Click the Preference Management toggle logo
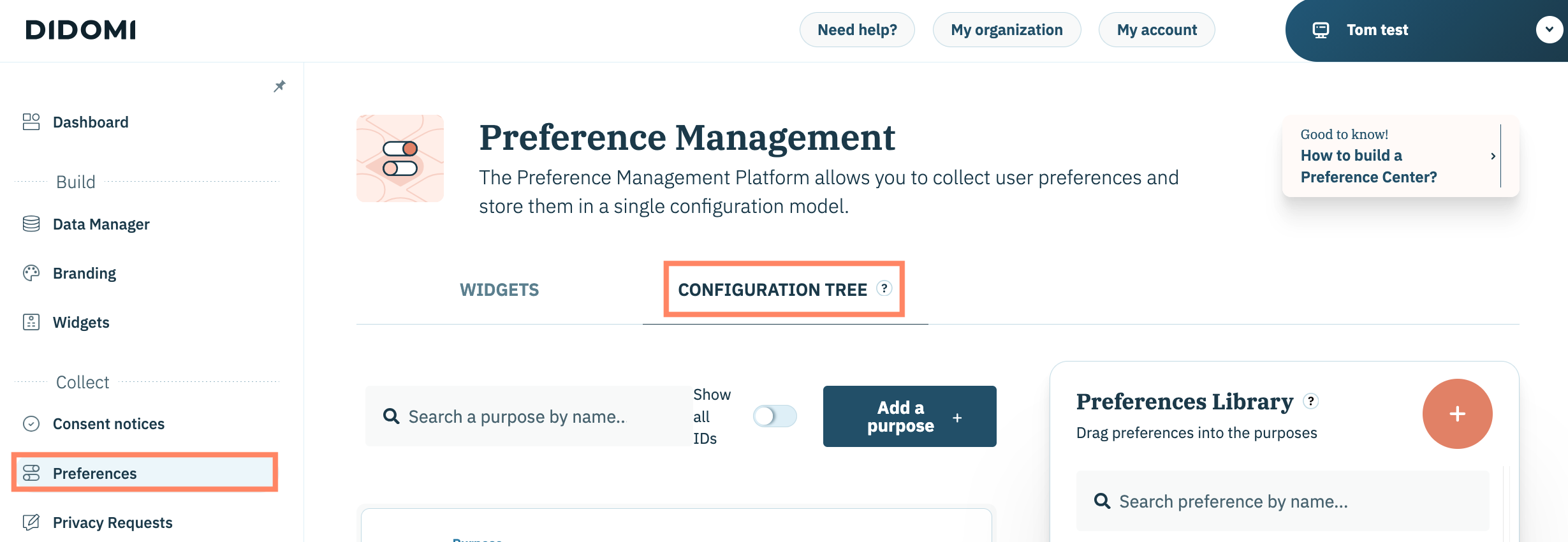 click(400, 159)
